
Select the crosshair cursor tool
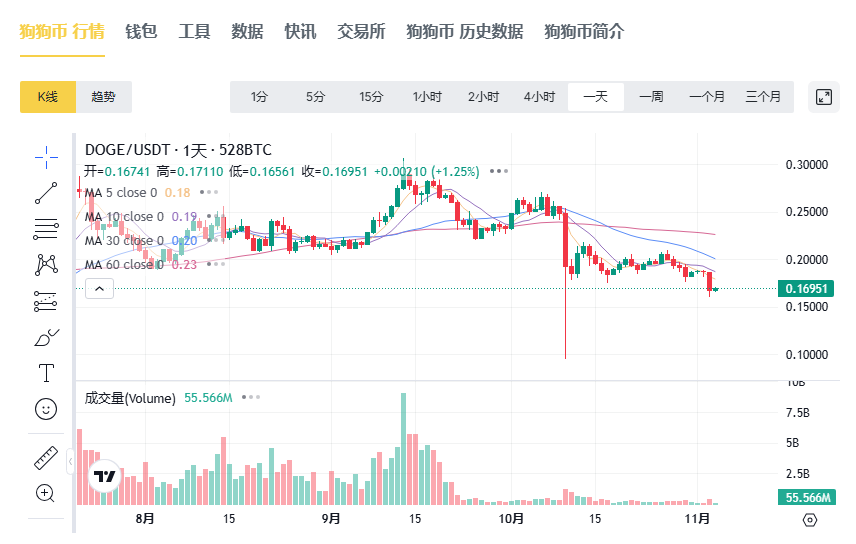pyautogui.click(x=46, y=155)
